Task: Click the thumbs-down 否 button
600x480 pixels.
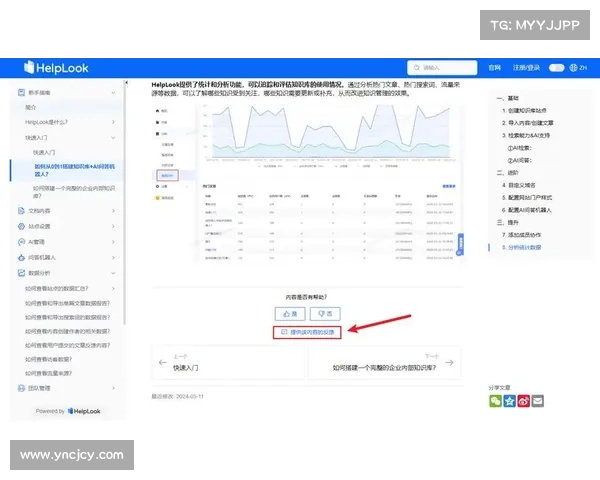Action: pyautogui.click(x=326, y=313)
